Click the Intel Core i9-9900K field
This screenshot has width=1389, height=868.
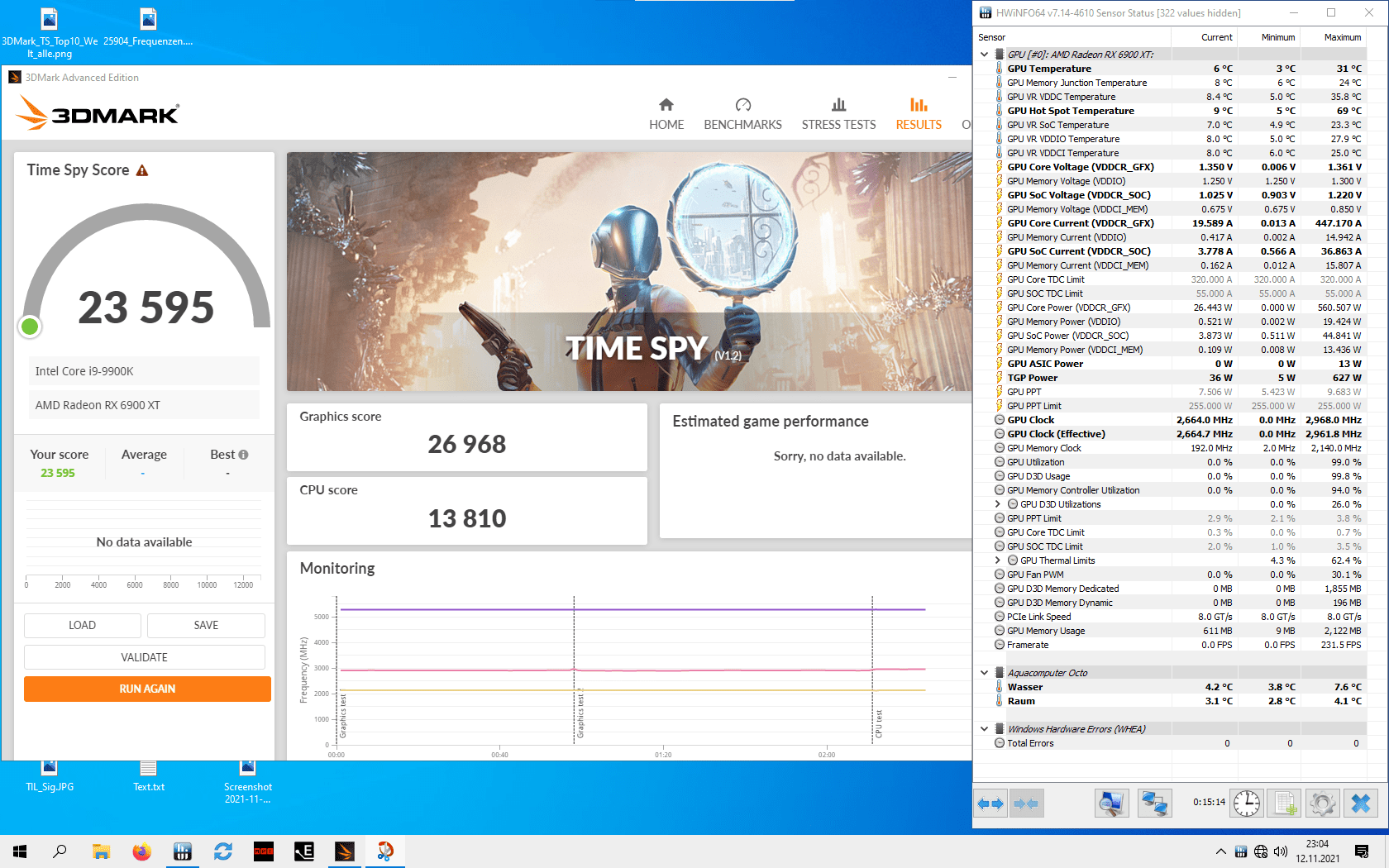pos(144,371)
